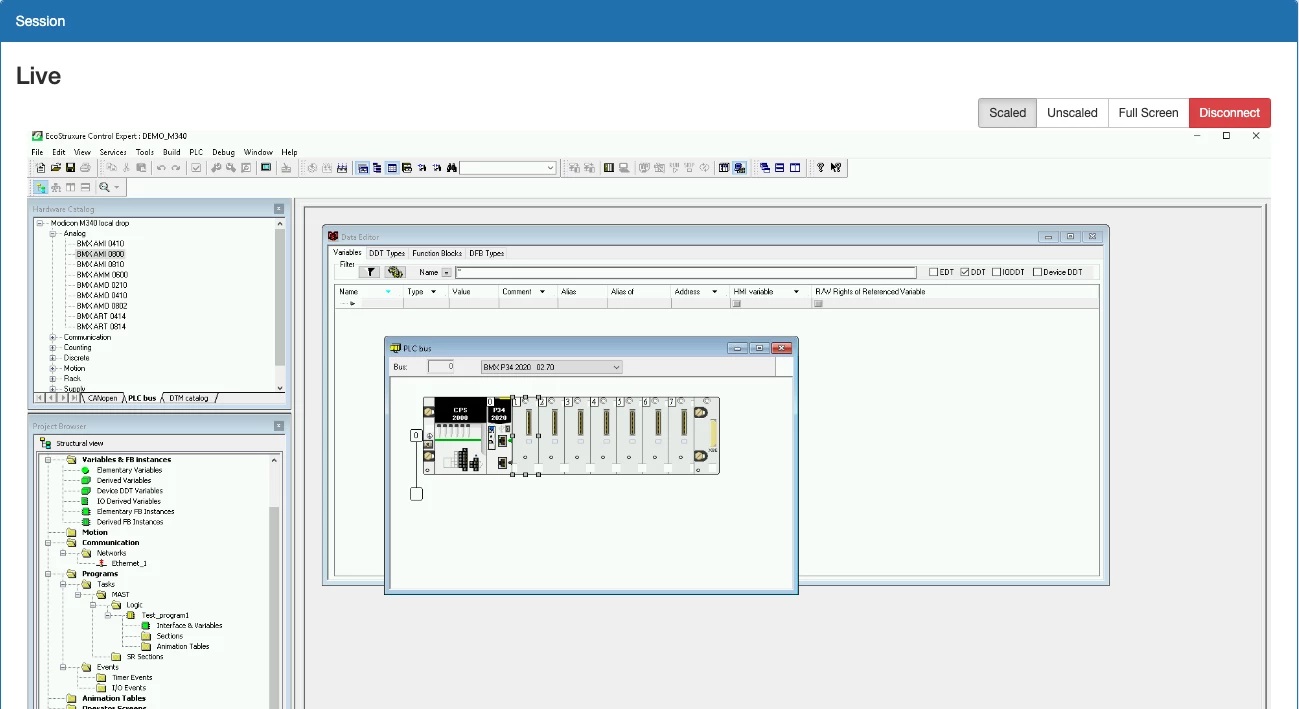Click the Open project folder icon

pyautogui.click(x=56, y=168)
